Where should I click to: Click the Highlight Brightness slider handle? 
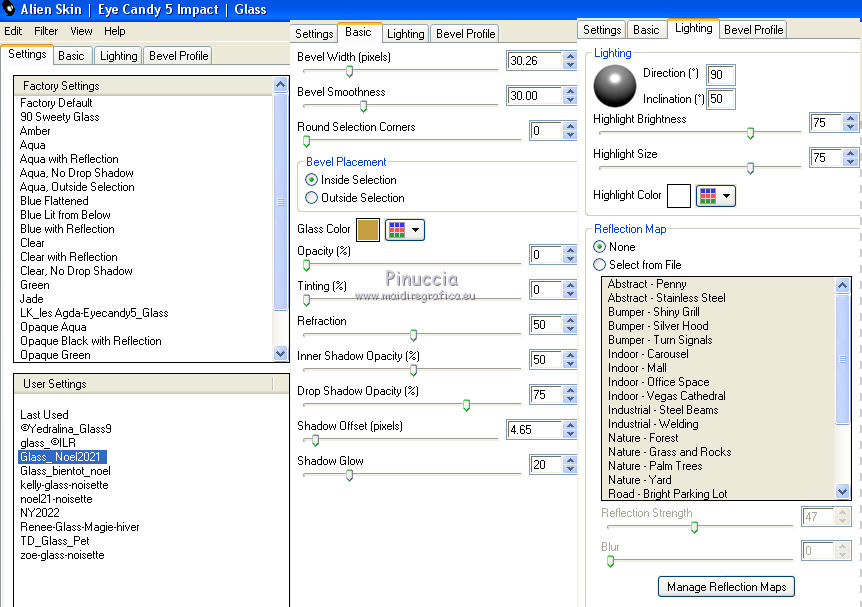tap(750, 133)
